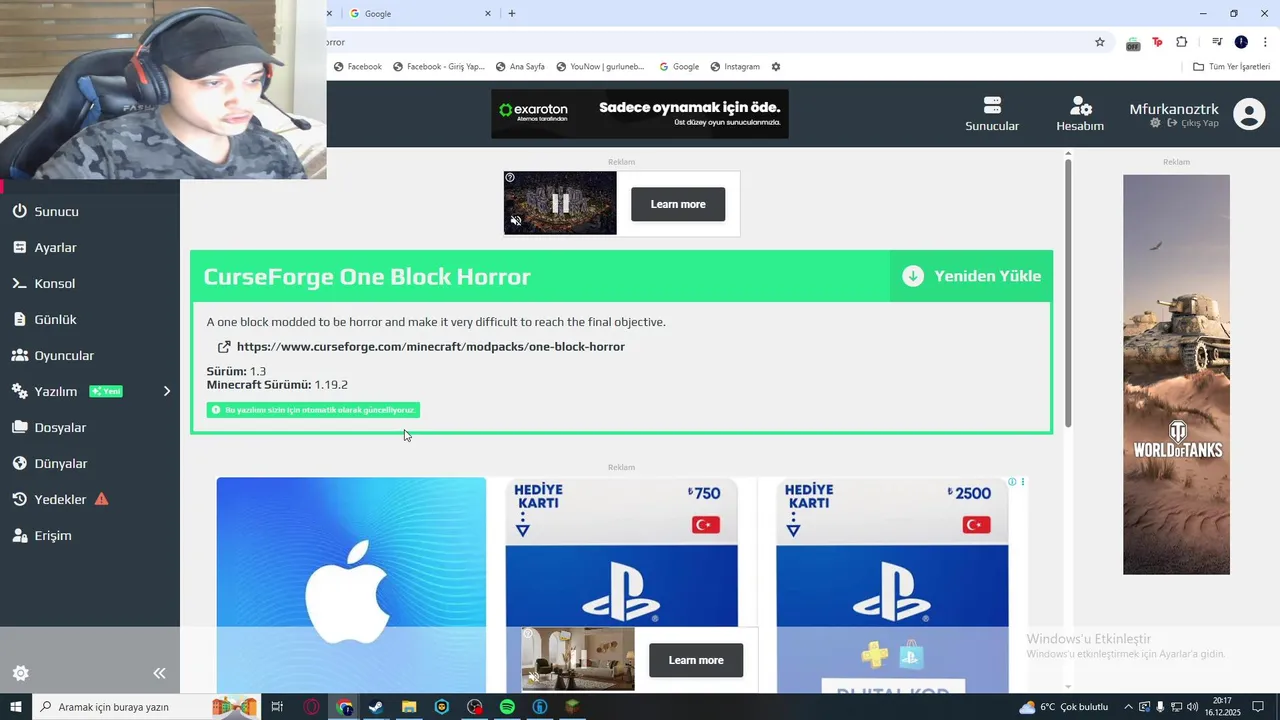The image size is (1280, 720).
Task: Open Spotify from the taskbar
Action: pos(507,707)
